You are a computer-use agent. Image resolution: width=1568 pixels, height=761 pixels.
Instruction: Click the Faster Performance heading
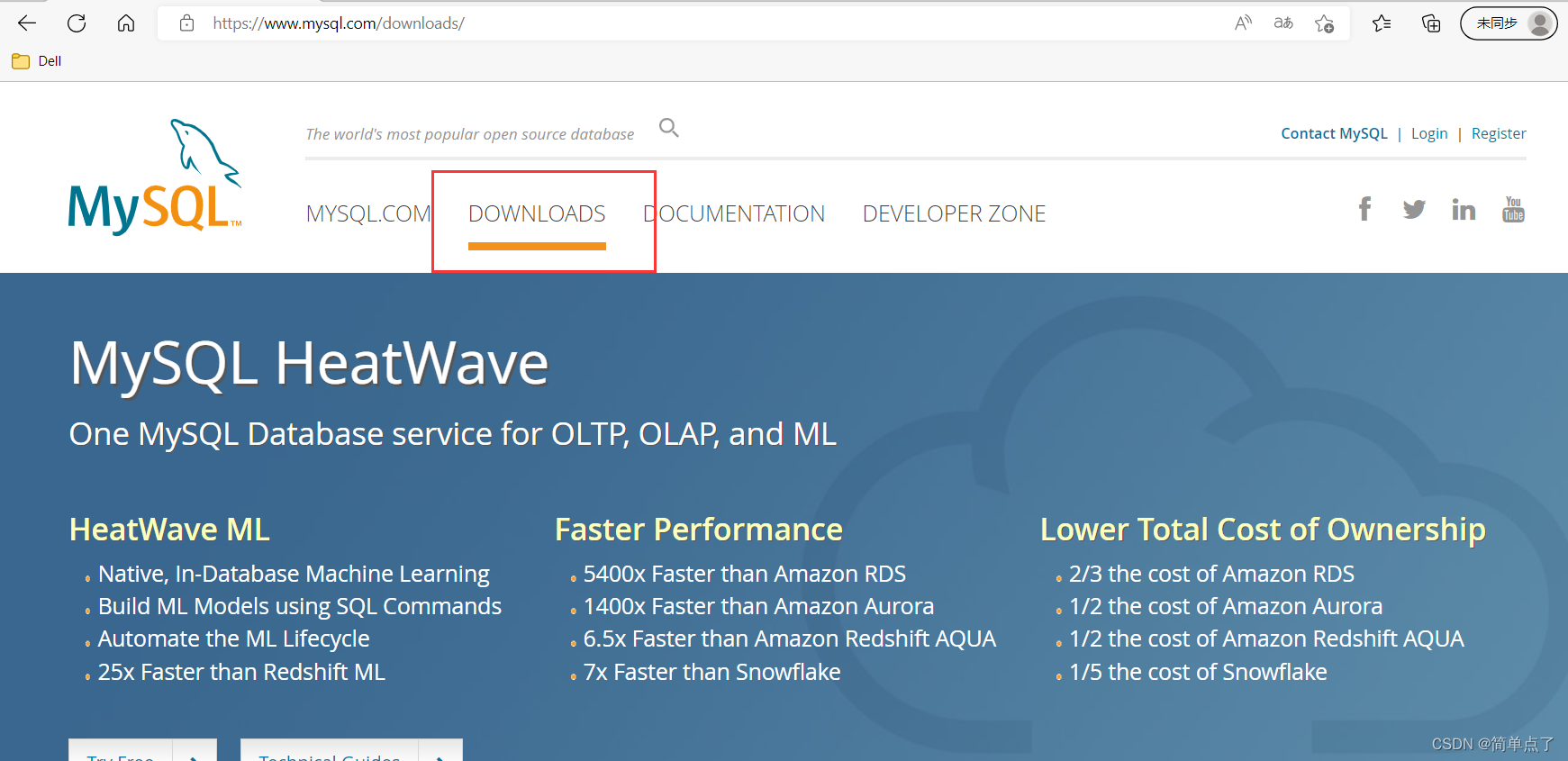tap(699, 530)
